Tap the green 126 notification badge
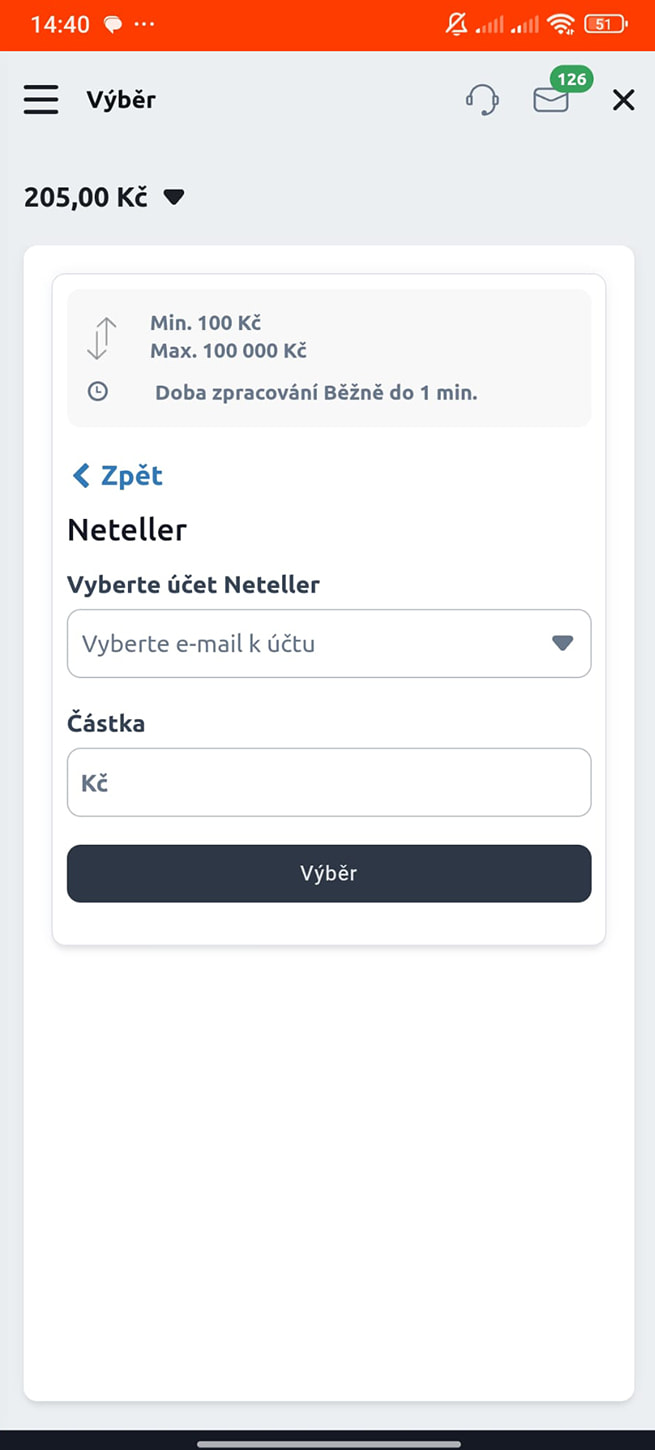Image resolution: width=655 pixels, height=1450 pixels. [x=571, y=79]
